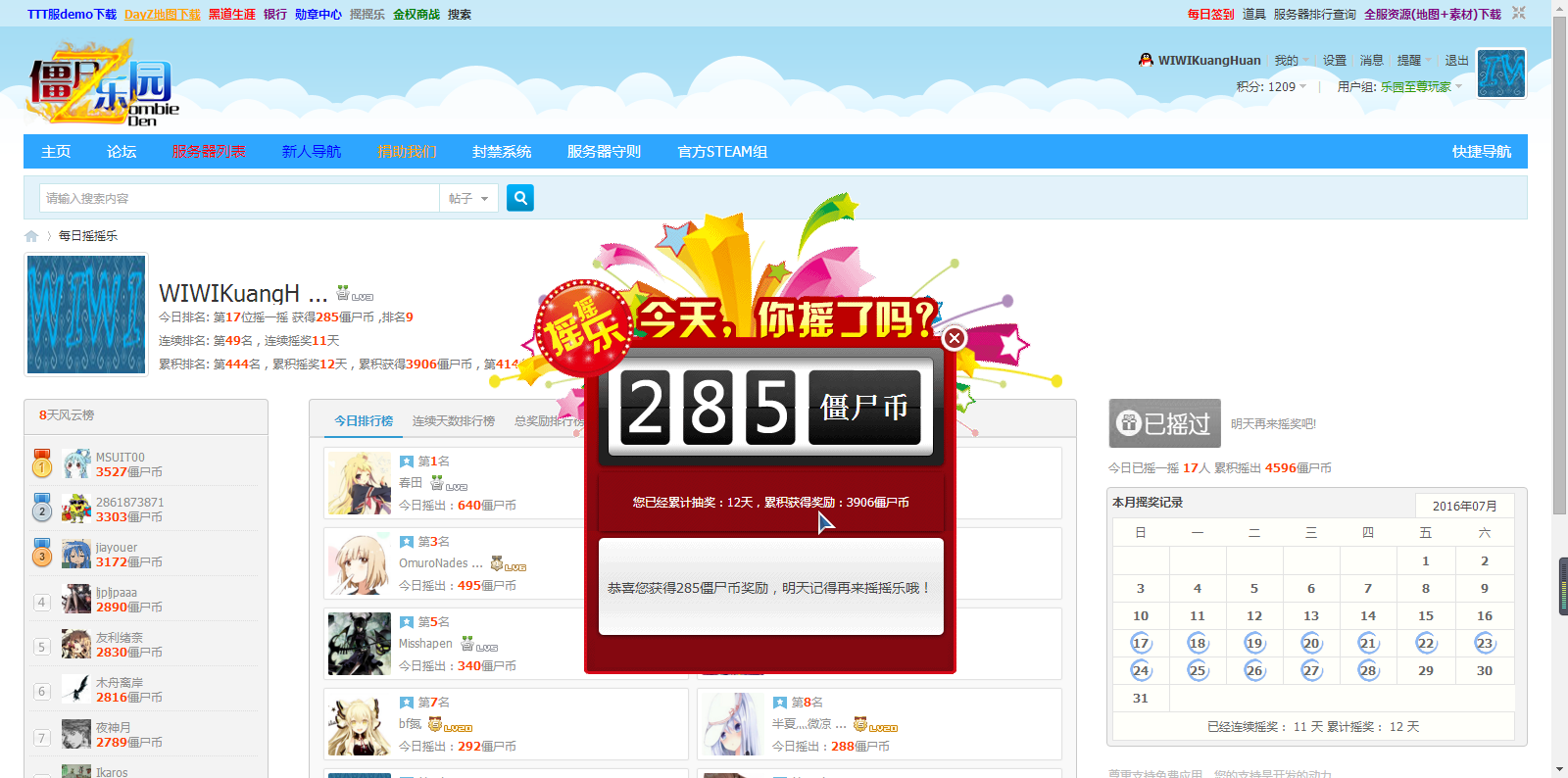Switch to the 连续天数排行榜 tab
Screen dimensions: 1568x778
pos(454,421)
